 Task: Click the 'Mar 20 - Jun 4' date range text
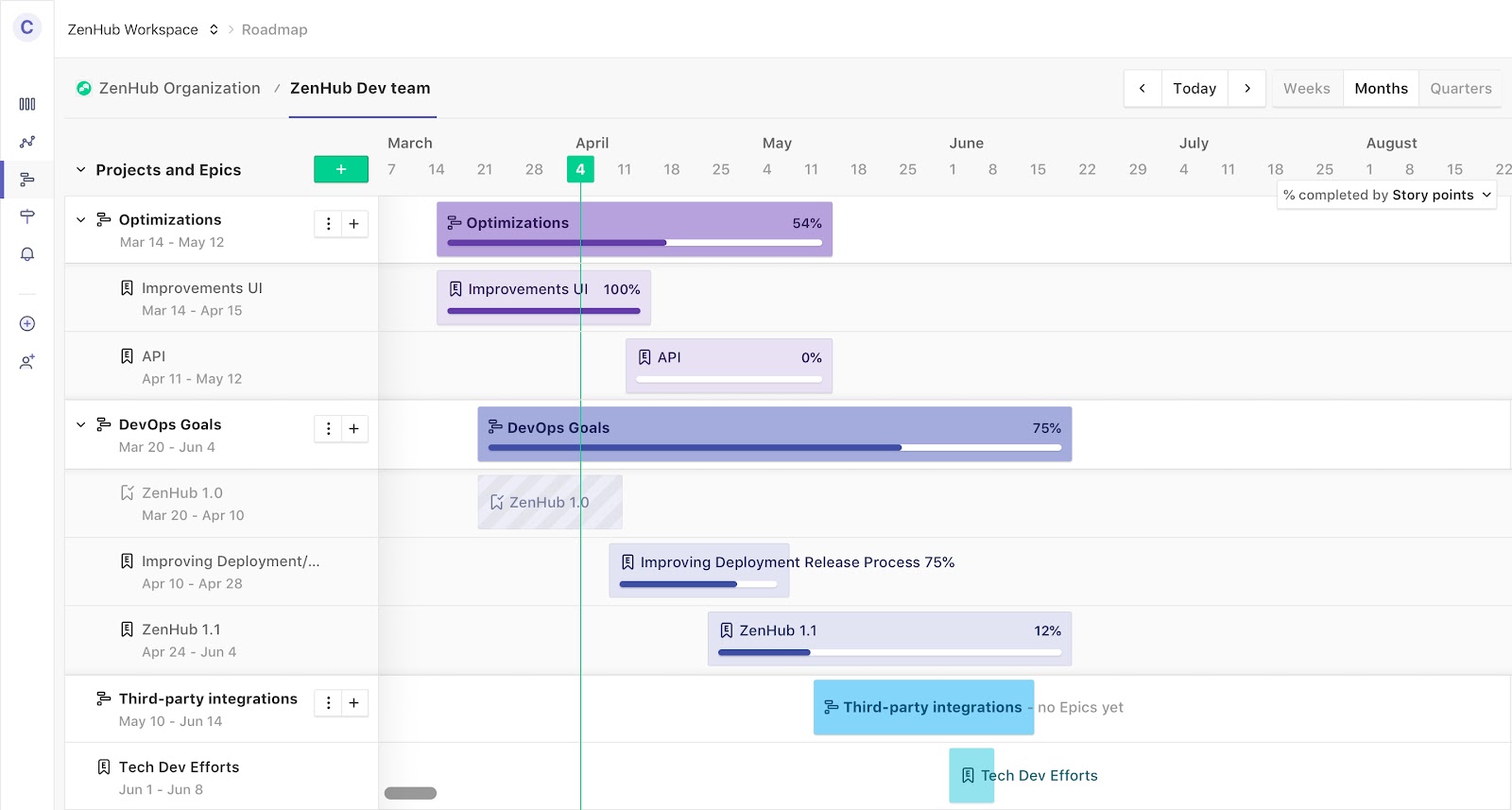(x=167, y=447)
